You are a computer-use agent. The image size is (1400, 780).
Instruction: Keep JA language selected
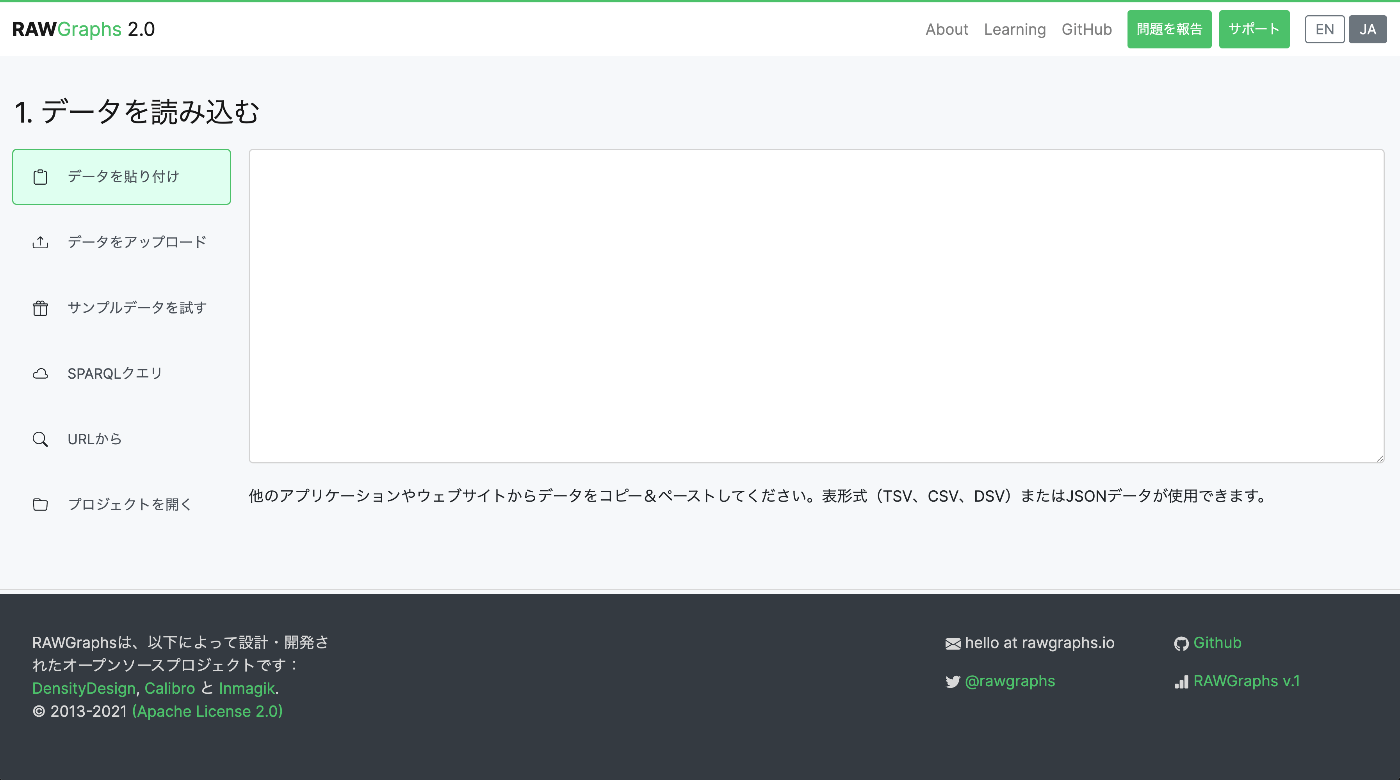tap(1367, 29)
